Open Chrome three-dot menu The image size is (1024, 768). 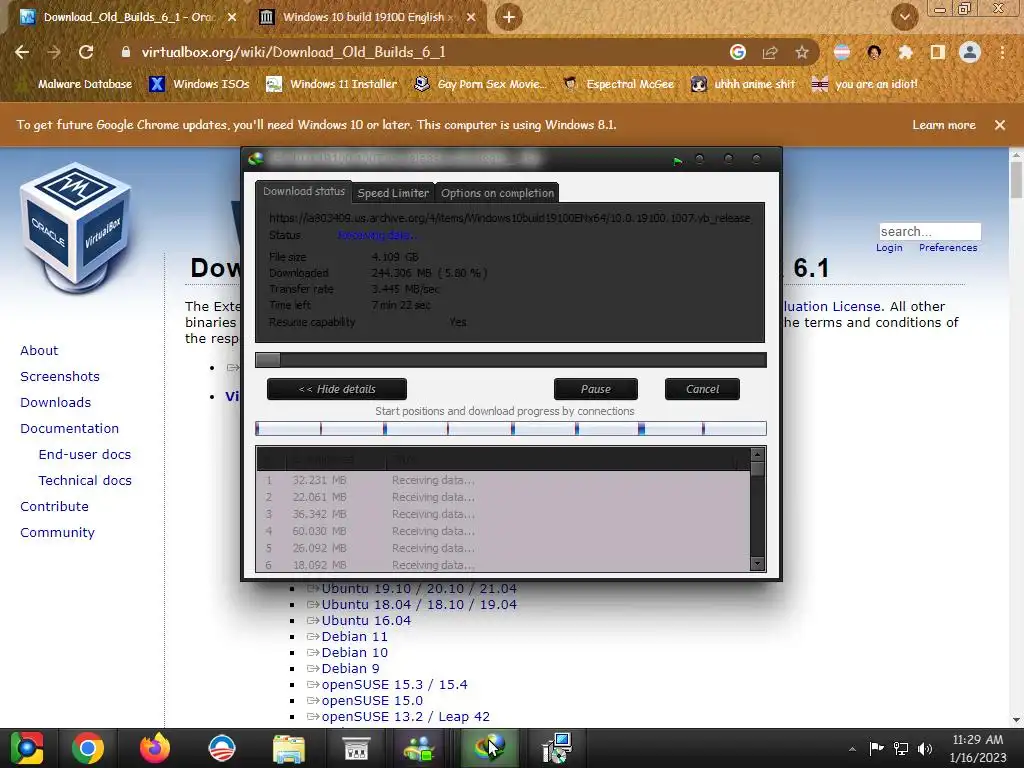pyautogui.click(x=1002, y=52)
